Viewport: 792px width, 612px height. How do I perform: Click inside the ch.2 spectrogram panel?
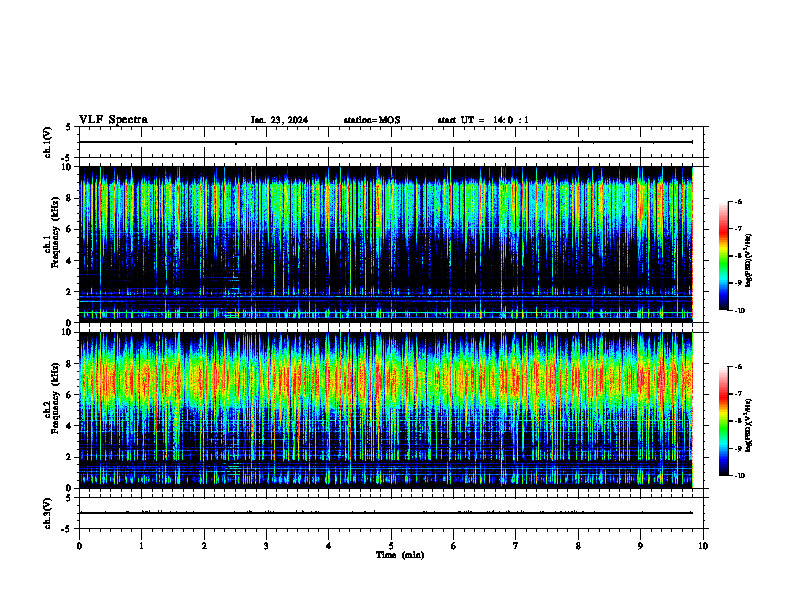[385, 410]
